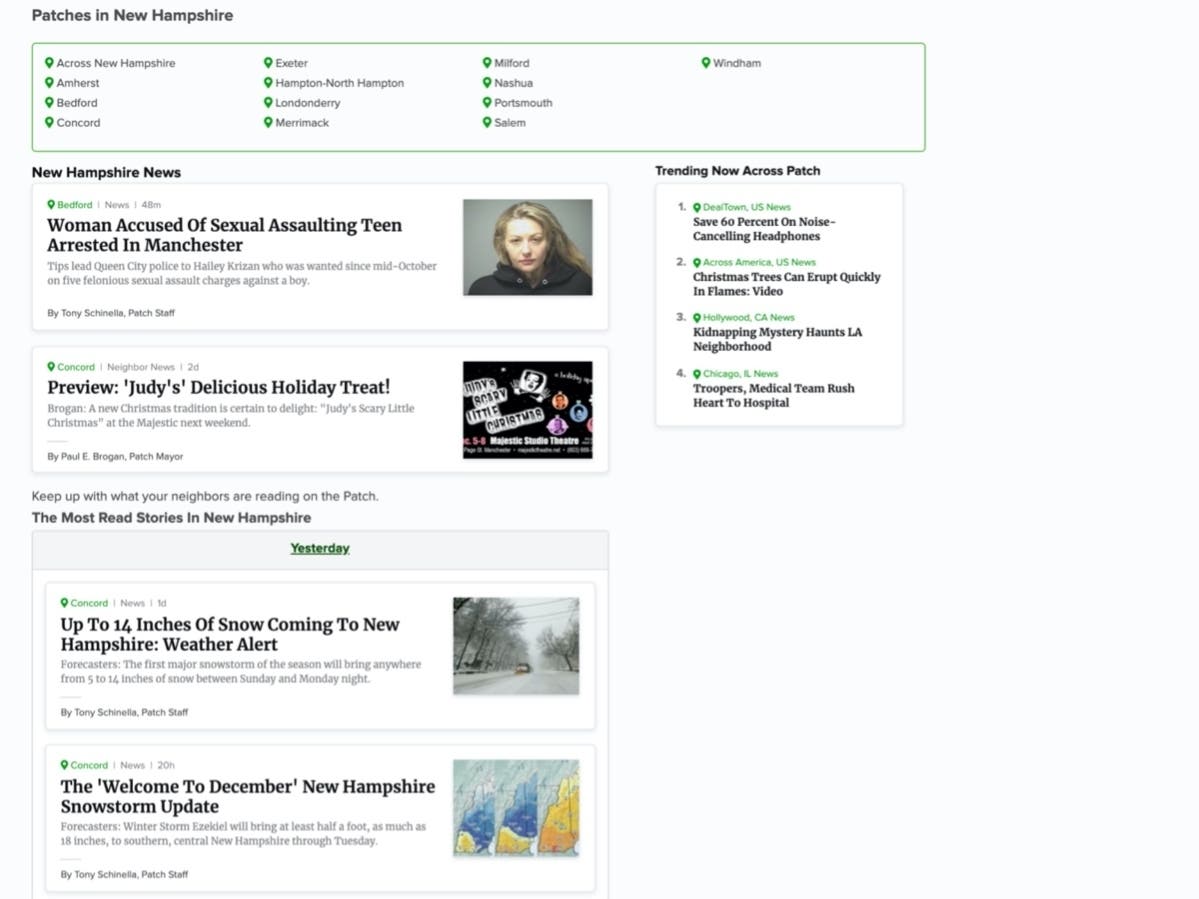This screenshot has width=1199, height=899.
Task: Click the pin icon next to Windham
Action: tap(706, 62)
